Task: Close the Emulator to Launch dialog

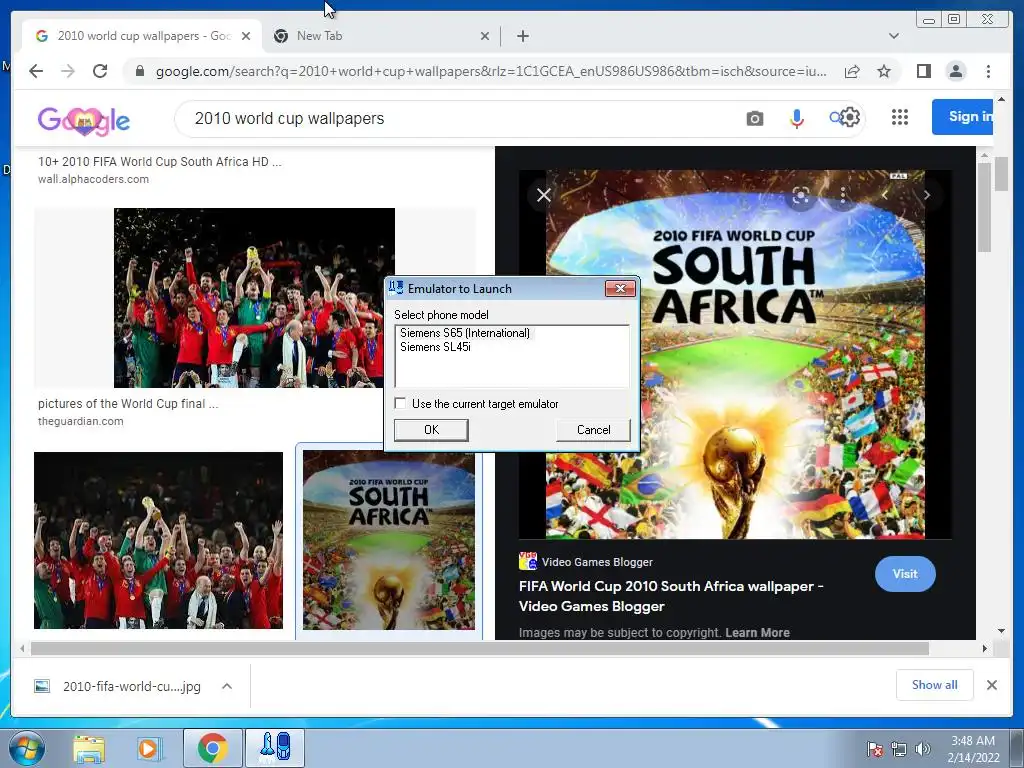Action: [620, 288]
